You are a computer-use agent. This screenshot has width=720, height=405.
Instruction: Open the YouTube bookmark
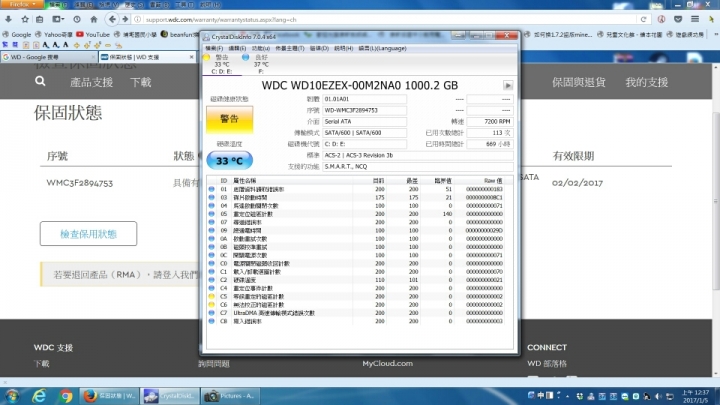[93, 34]
